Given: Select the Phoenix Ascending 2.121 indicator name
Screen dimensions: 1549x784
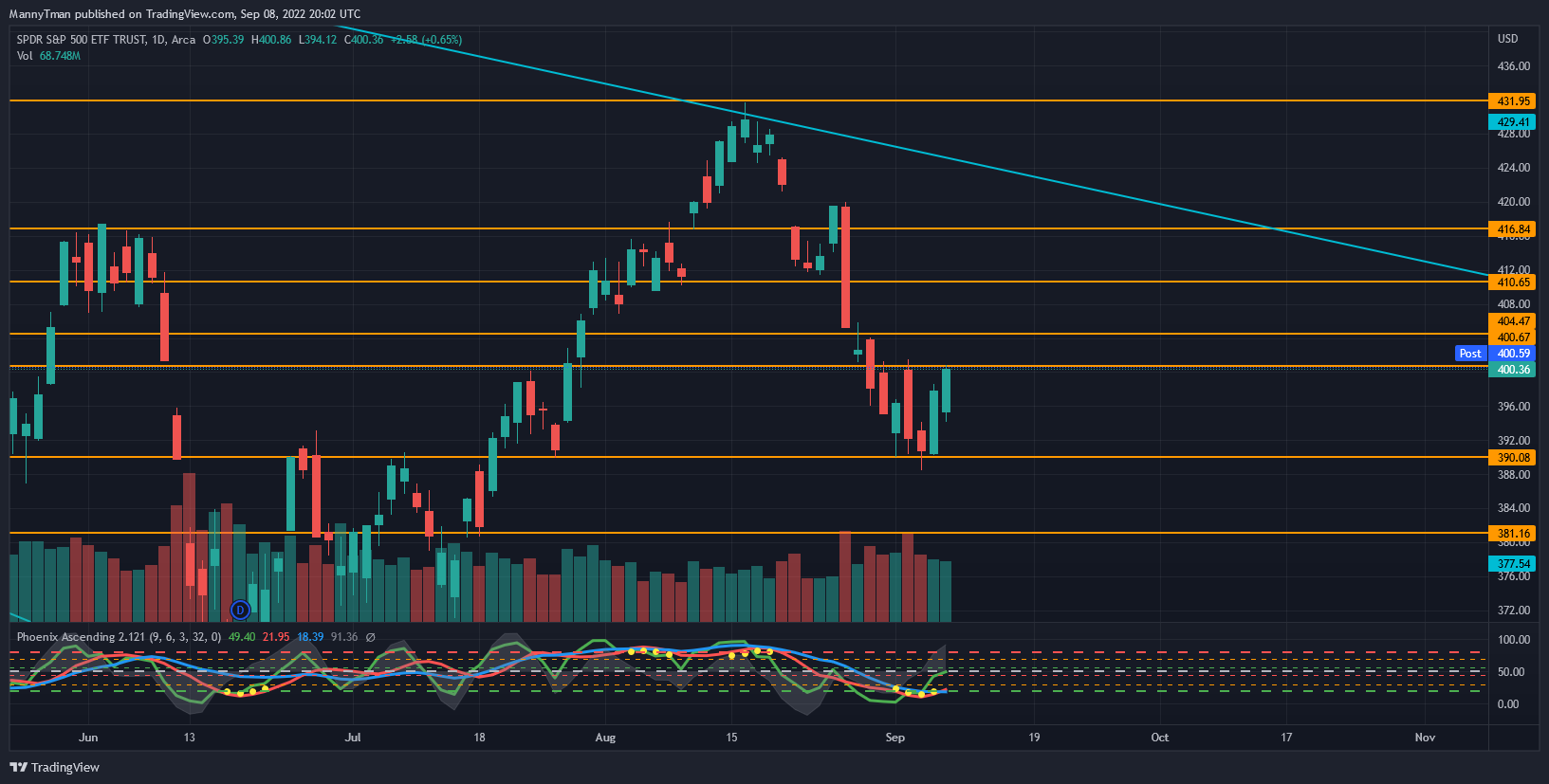Looking at the screenshot, I should 81,637.
